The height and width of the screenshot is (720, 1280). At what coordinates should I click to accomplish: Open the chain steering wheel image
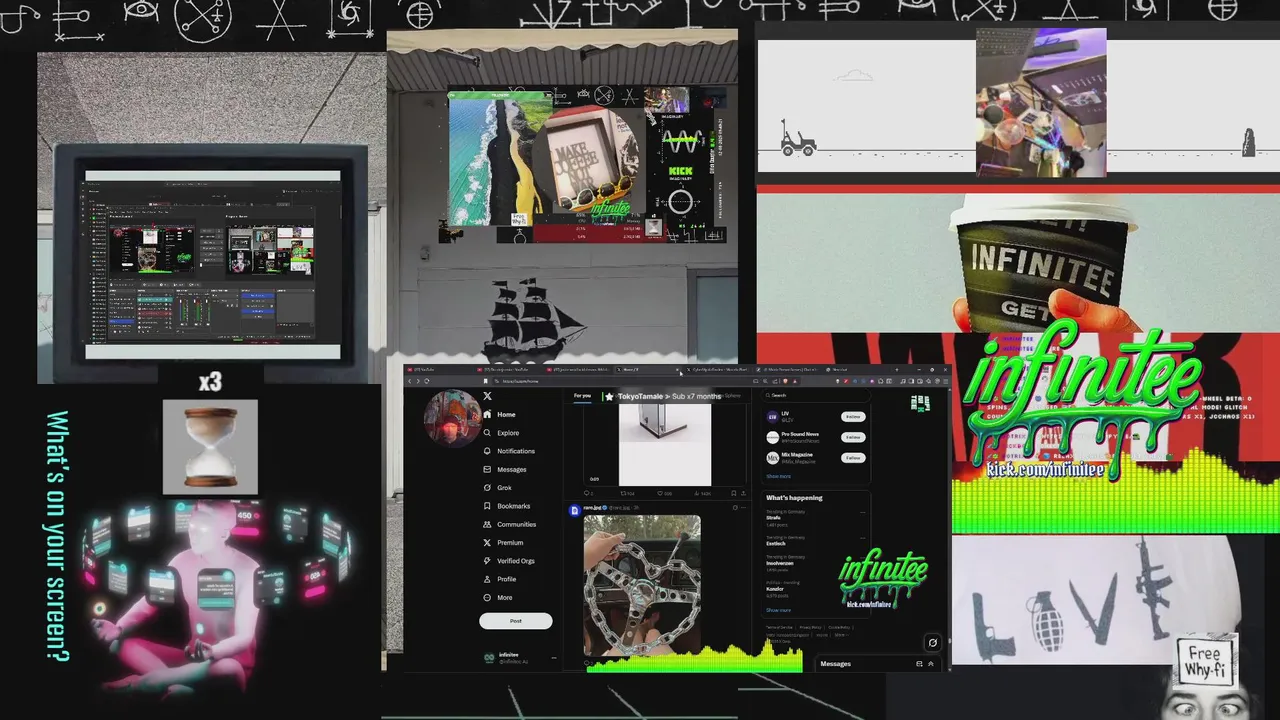pos(642,585)
